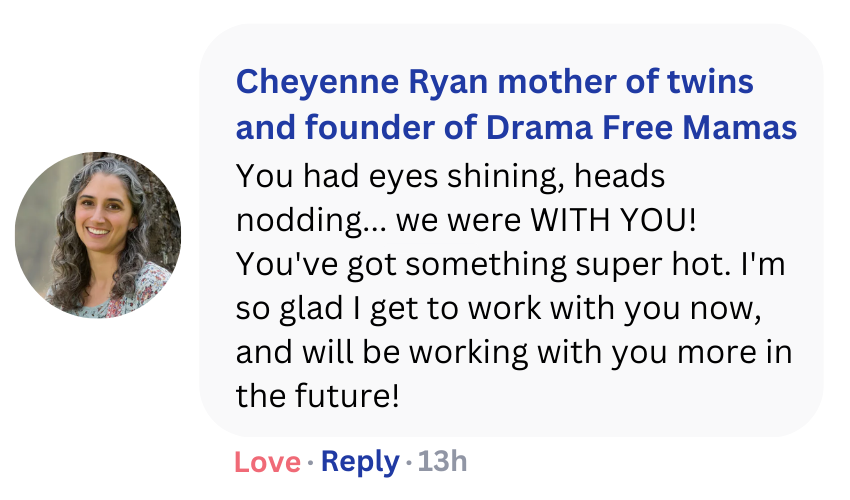Open the "13h" comment timestamp
Screen dimensions: 850x500
click(442, 461)
